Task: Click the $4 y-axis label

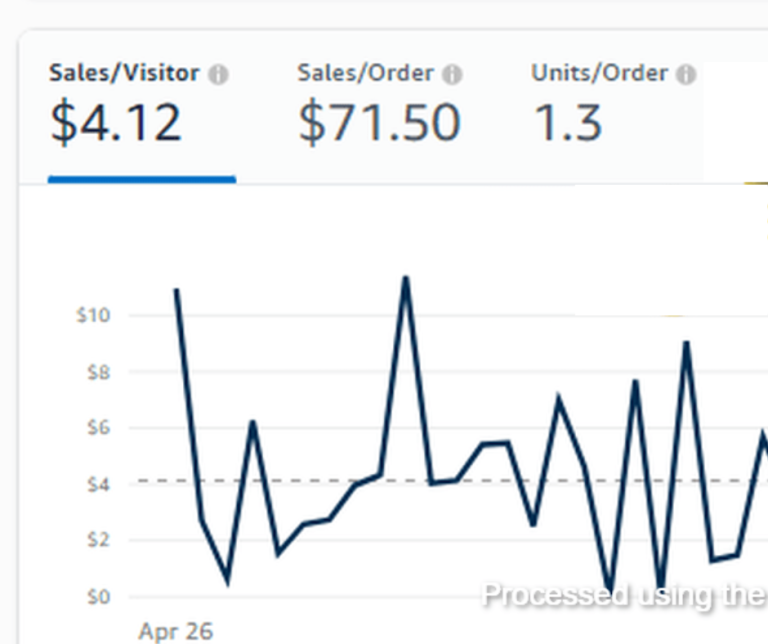Action: coord(96,484)
